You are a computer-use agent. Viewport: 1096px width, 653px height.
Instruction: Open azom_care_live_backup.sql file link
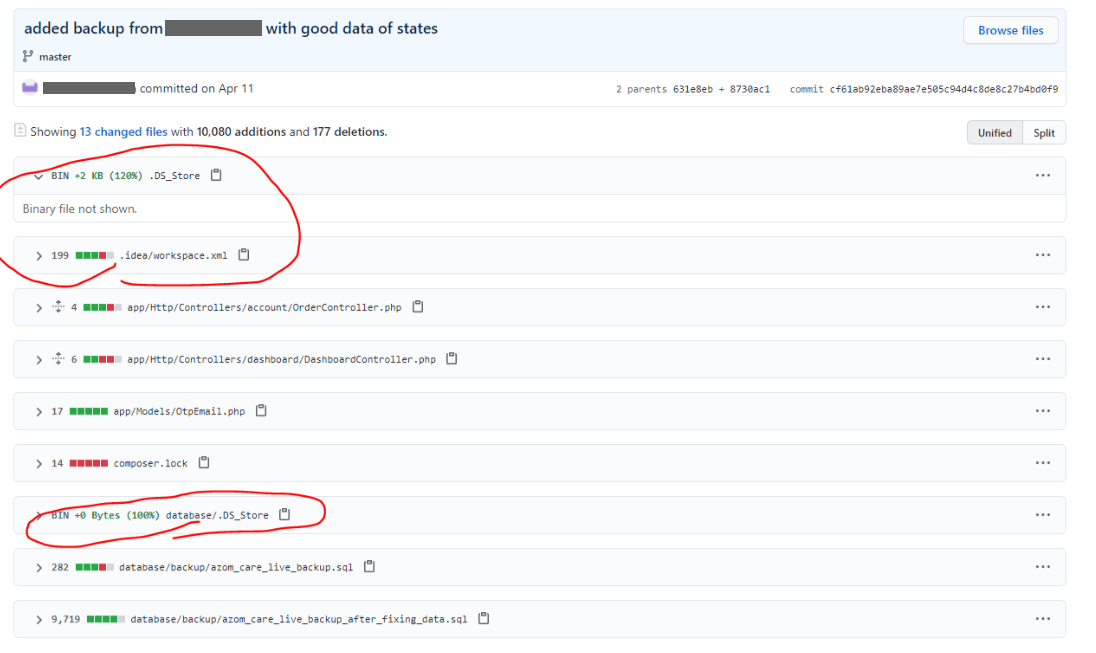pyautogui.click(x=236, y=567)
